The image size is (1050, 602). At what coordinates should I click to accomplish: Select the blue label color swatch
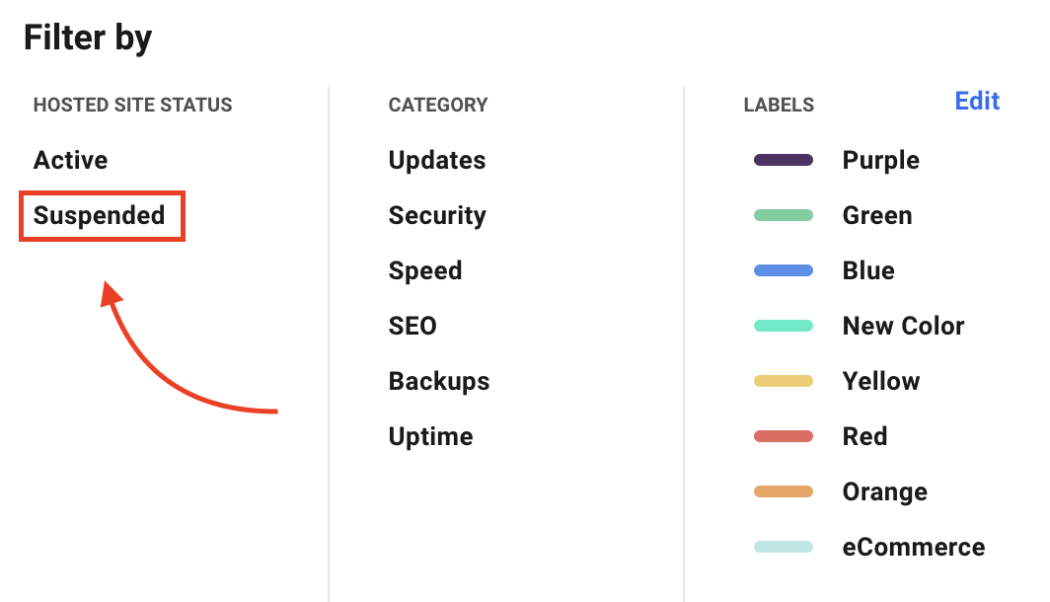(x=783, y=270)
